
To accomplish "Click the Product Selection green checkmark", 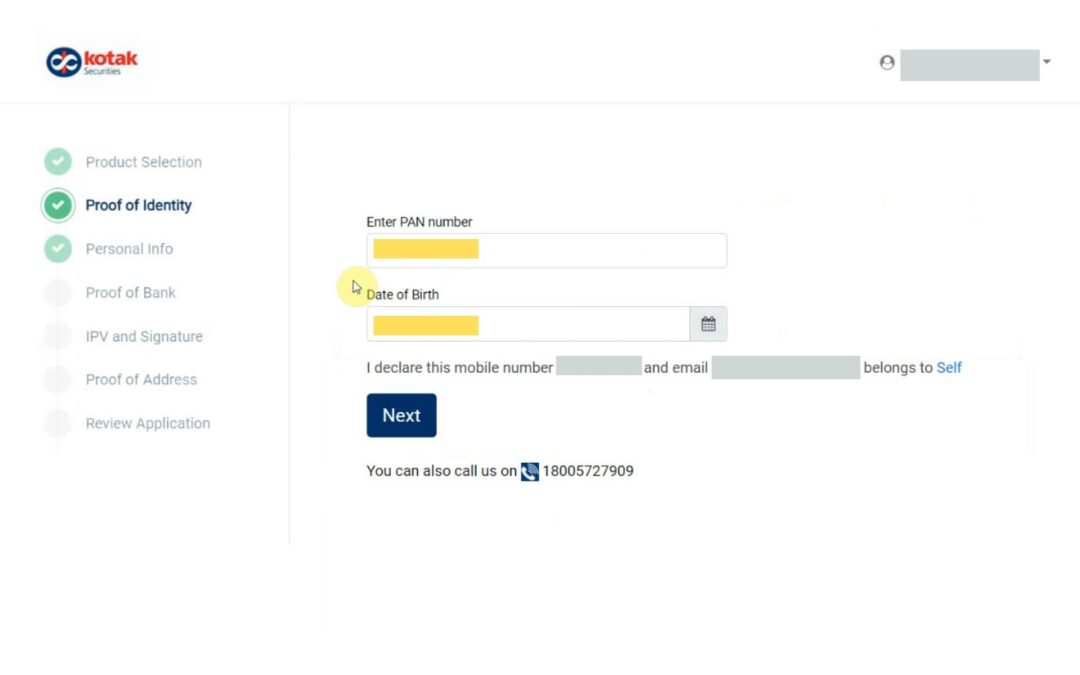I will (x=58, y=162).
